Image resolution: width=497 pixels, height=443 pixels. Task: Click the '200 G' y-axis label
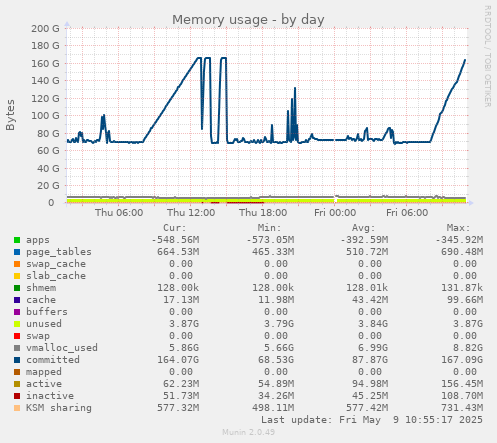(45, 29)
